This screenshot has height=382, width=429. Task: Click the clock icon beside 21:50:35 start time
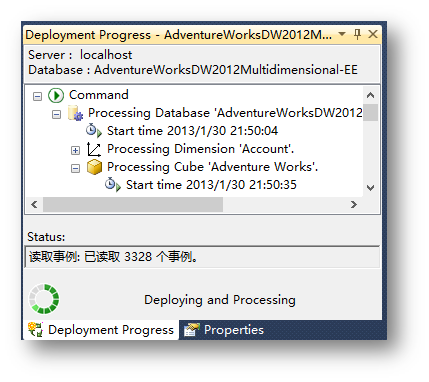point(113,185)
